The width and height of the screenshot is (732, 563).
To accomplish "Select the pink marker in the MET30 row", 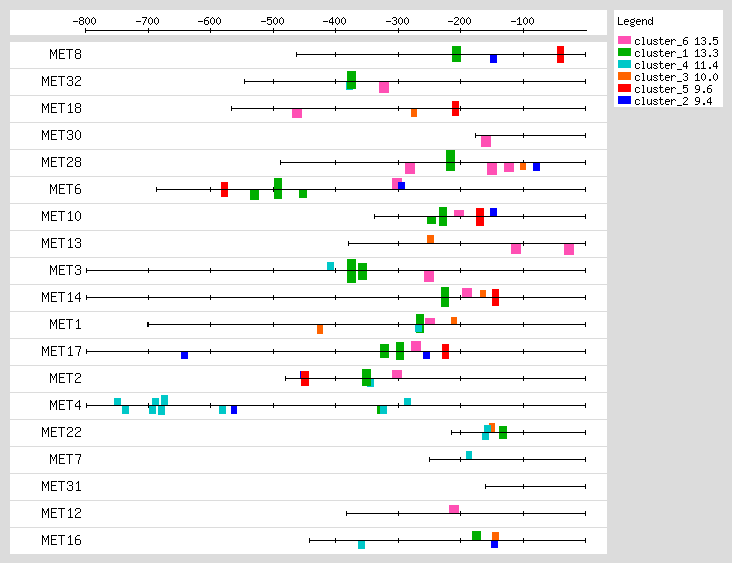I will pyautogui.click(x=486, y=141).
